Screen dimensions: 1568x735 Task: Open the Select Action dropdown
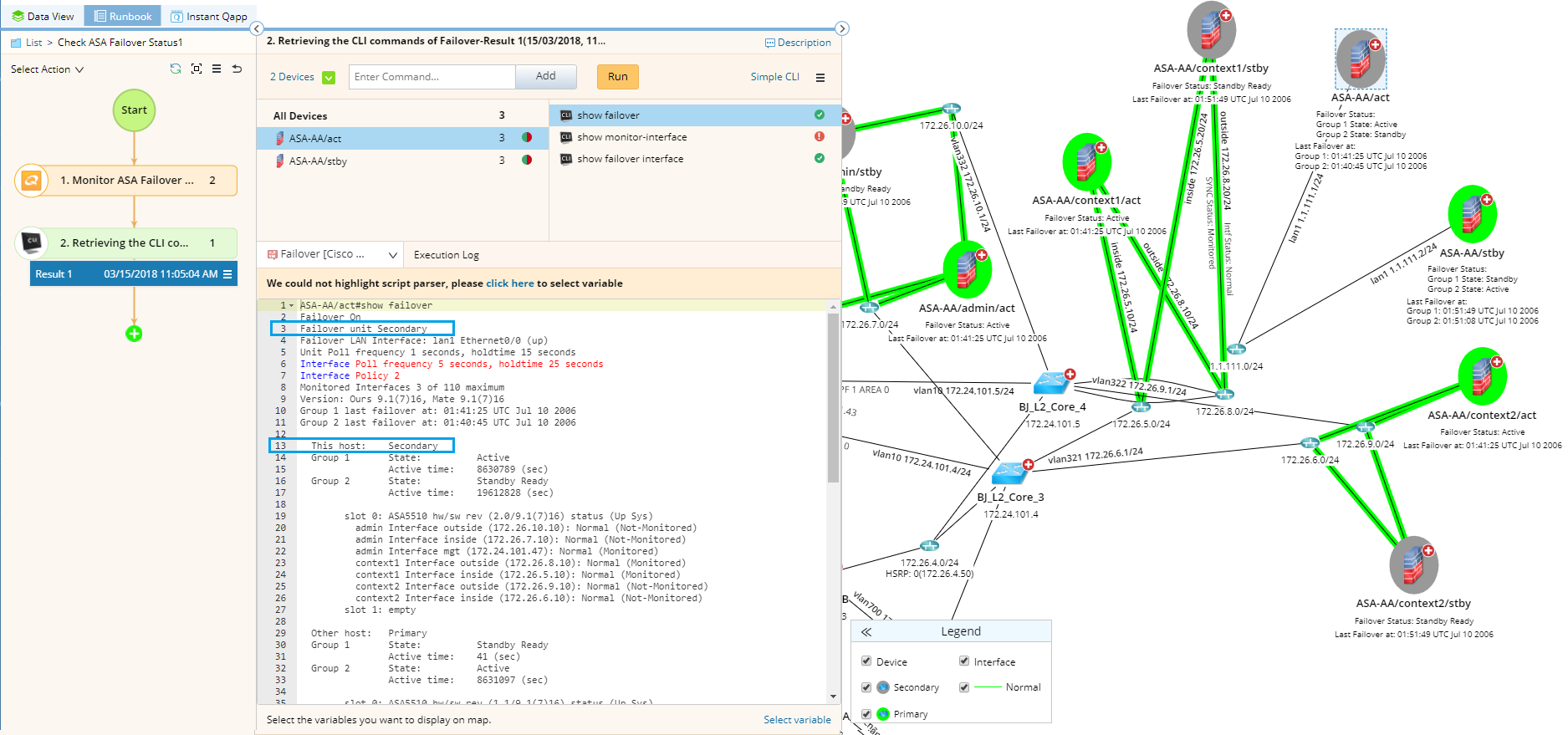[x=47, y=69]
